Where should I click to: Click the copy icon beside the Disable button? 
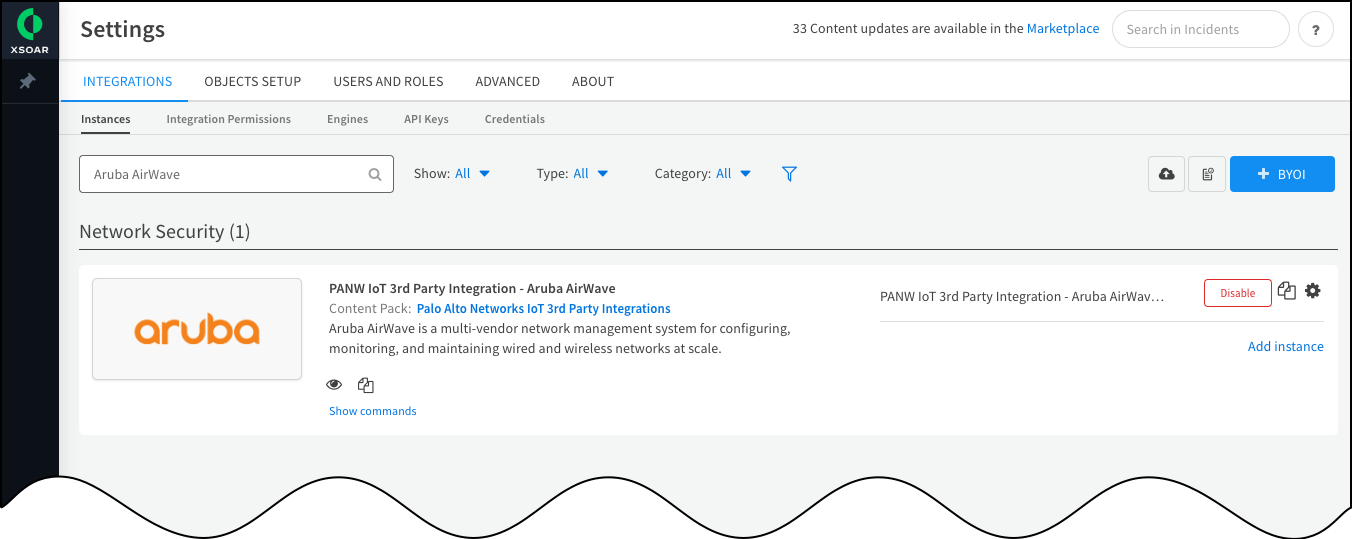tap(1287, 291)
